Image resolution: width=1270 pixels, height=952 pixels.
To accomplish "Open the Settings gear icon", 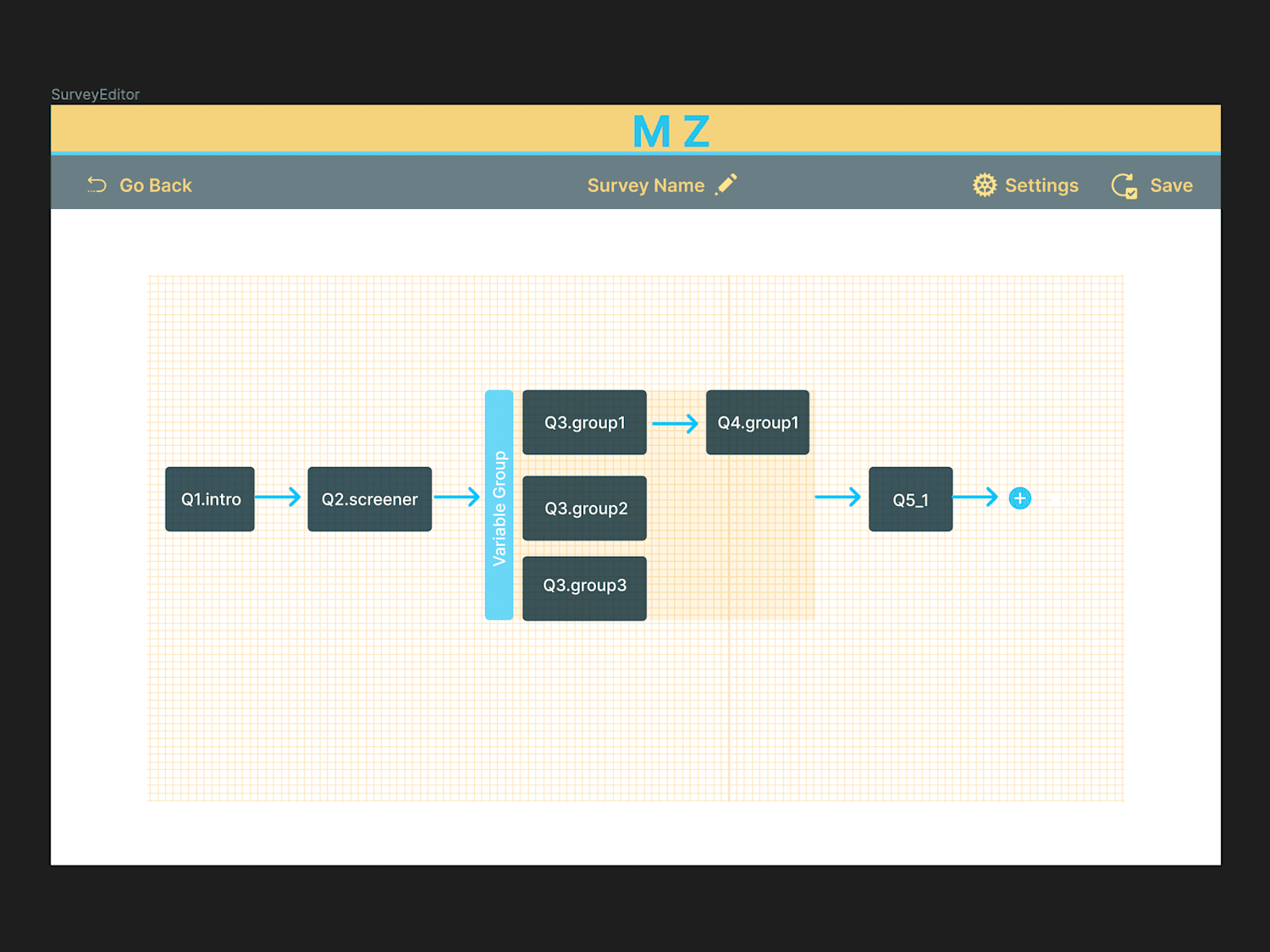I will tap(985, 184).
